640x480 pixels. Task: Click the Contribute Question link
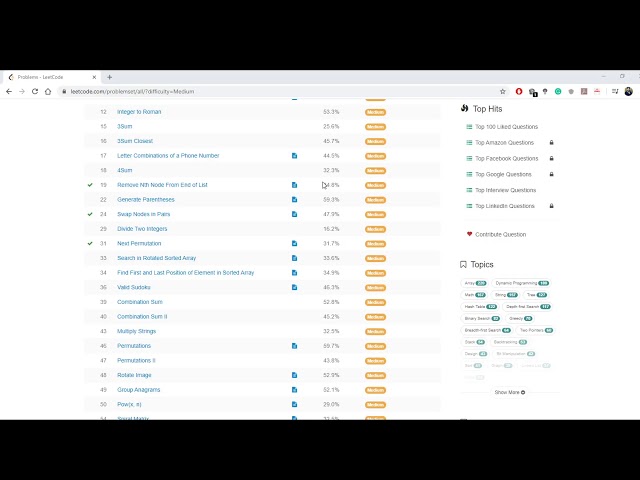point(500,235)
